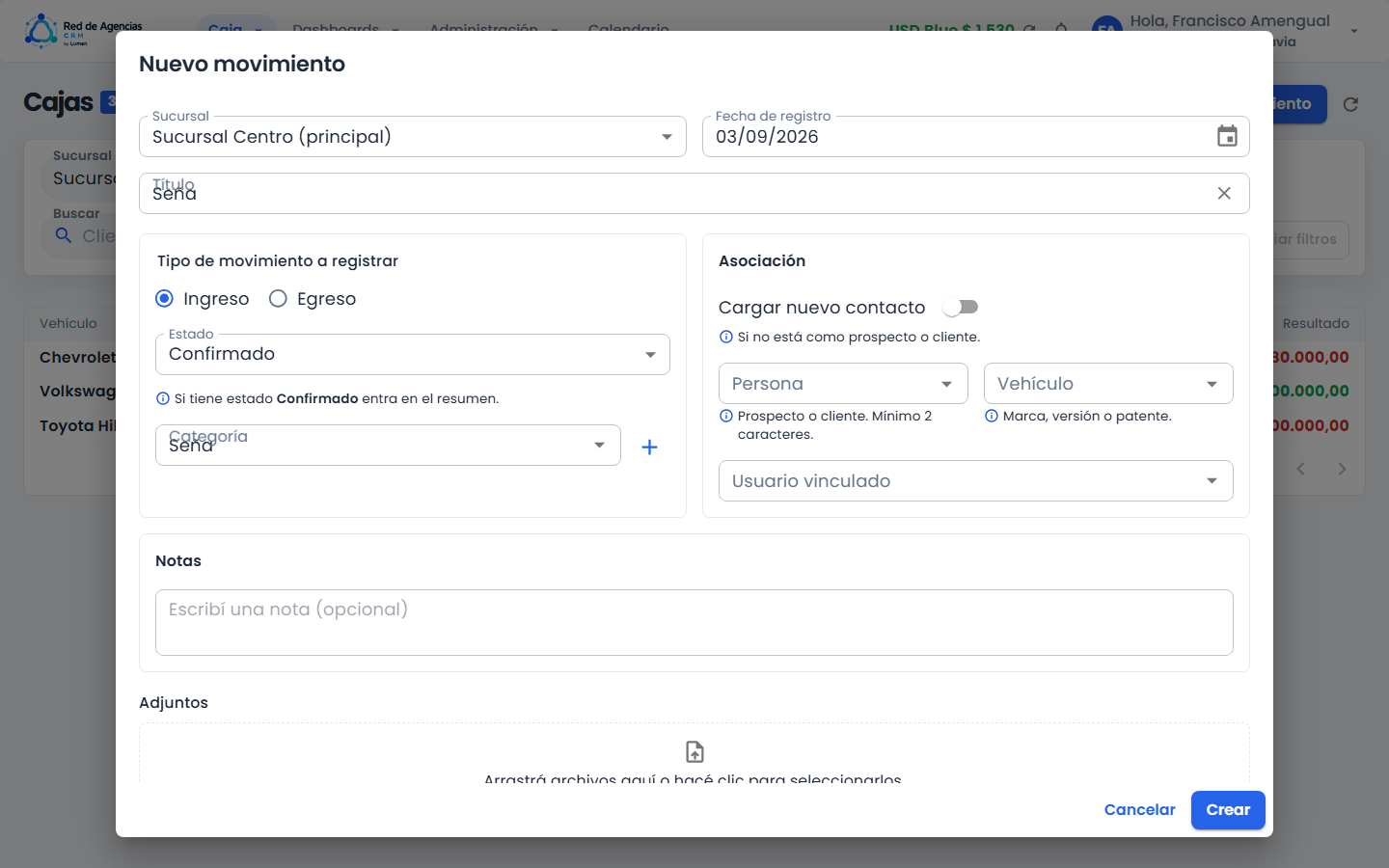Click the refresh icon beside the blue button
1389x868 pixels.
[1350, 104]
